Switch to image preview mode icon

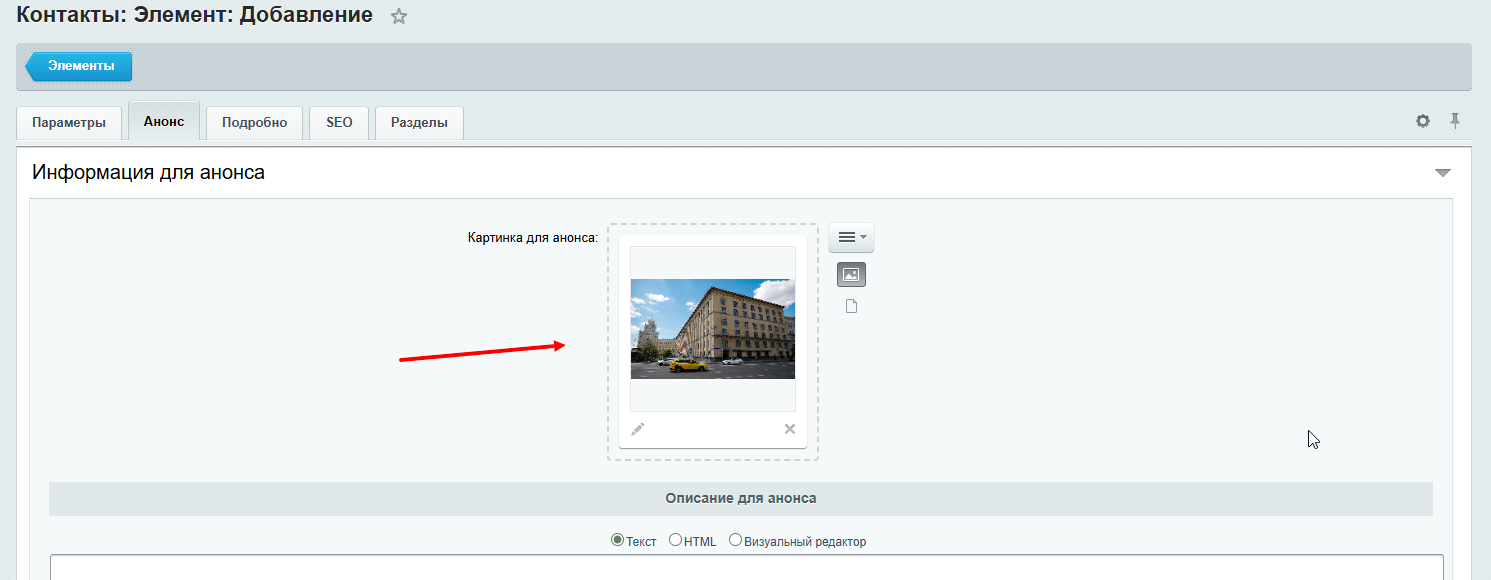click(x=851, y=274)
